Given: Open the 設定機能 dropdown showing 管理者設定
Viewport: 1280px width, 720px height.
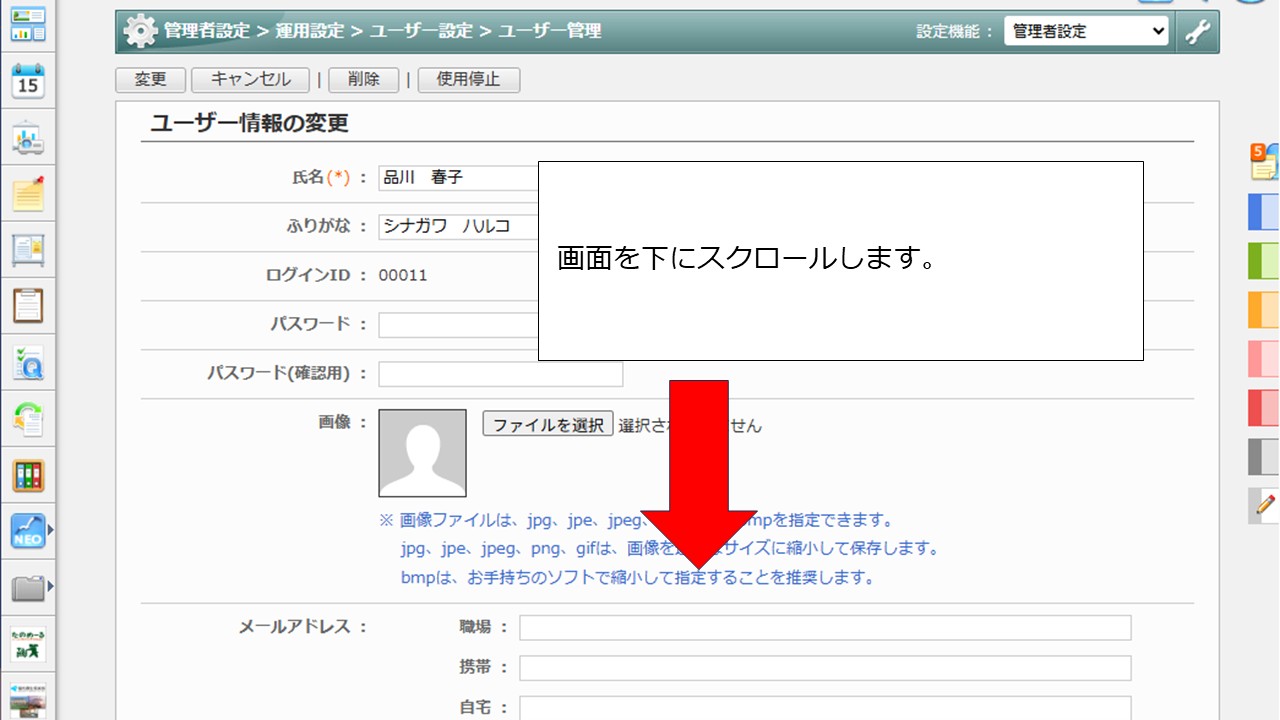Looking at the screenshot, I should (x=1086, y=32).
